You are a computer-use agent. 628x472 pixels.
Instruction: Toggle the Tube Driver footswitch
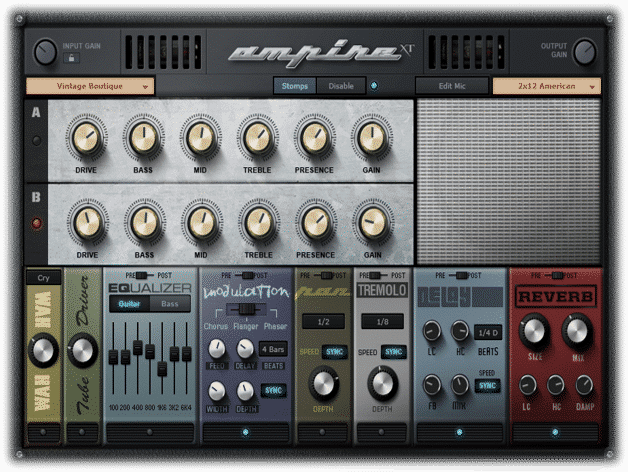pos(82,433)
